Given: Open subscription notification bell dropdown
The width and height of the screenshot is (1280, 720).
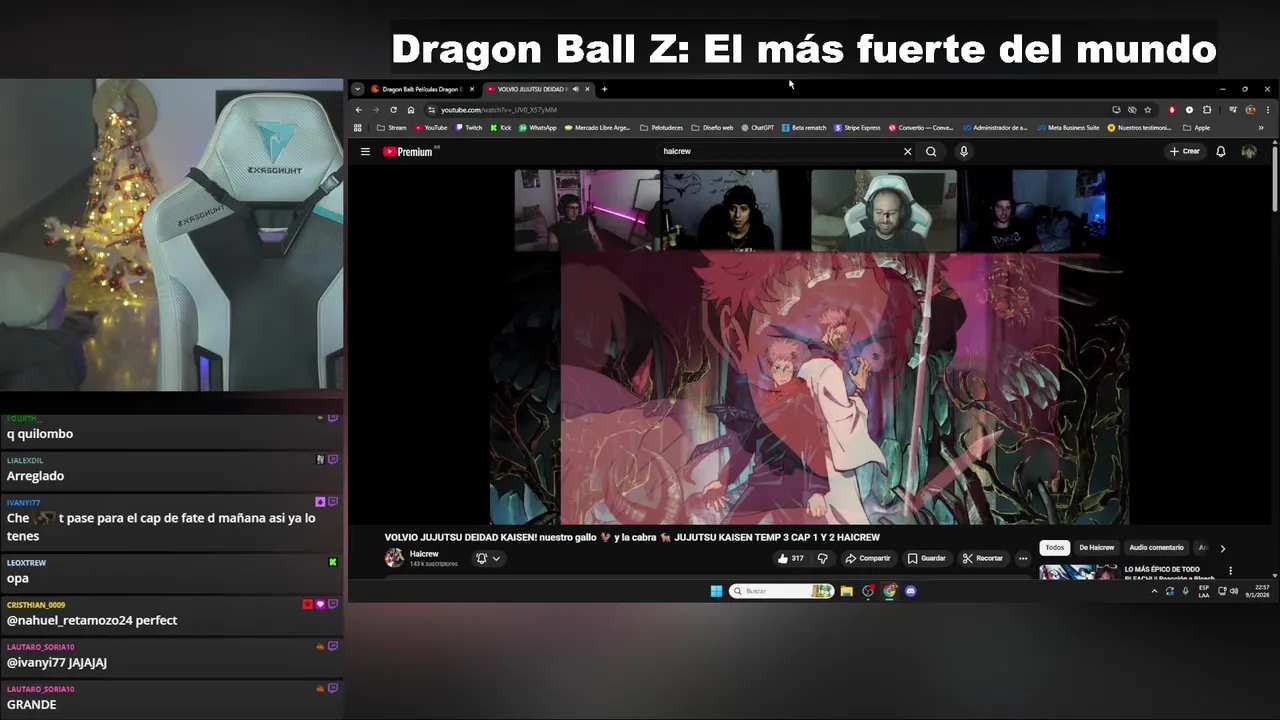Looking at the screenshot, I should pos(487,559).
